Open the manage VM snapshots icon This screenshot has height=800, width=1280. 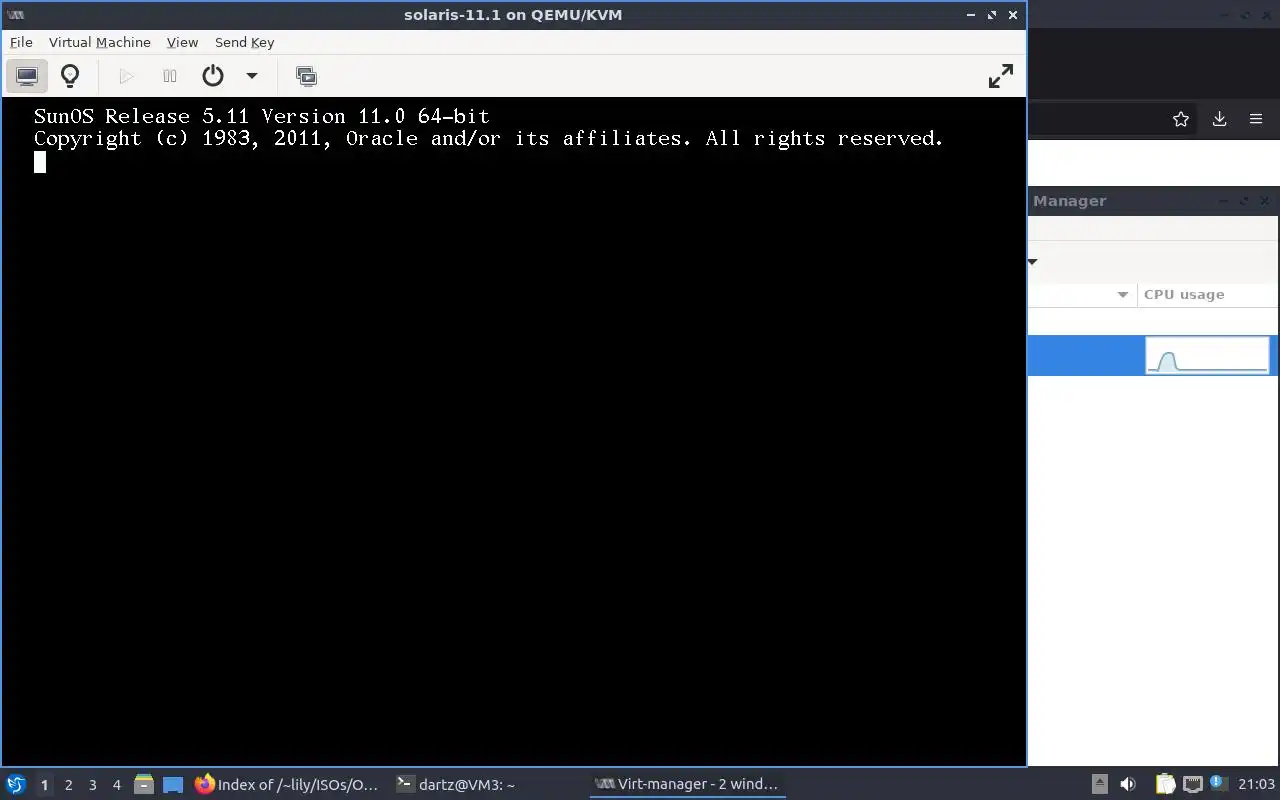click(x=306, y=76)
